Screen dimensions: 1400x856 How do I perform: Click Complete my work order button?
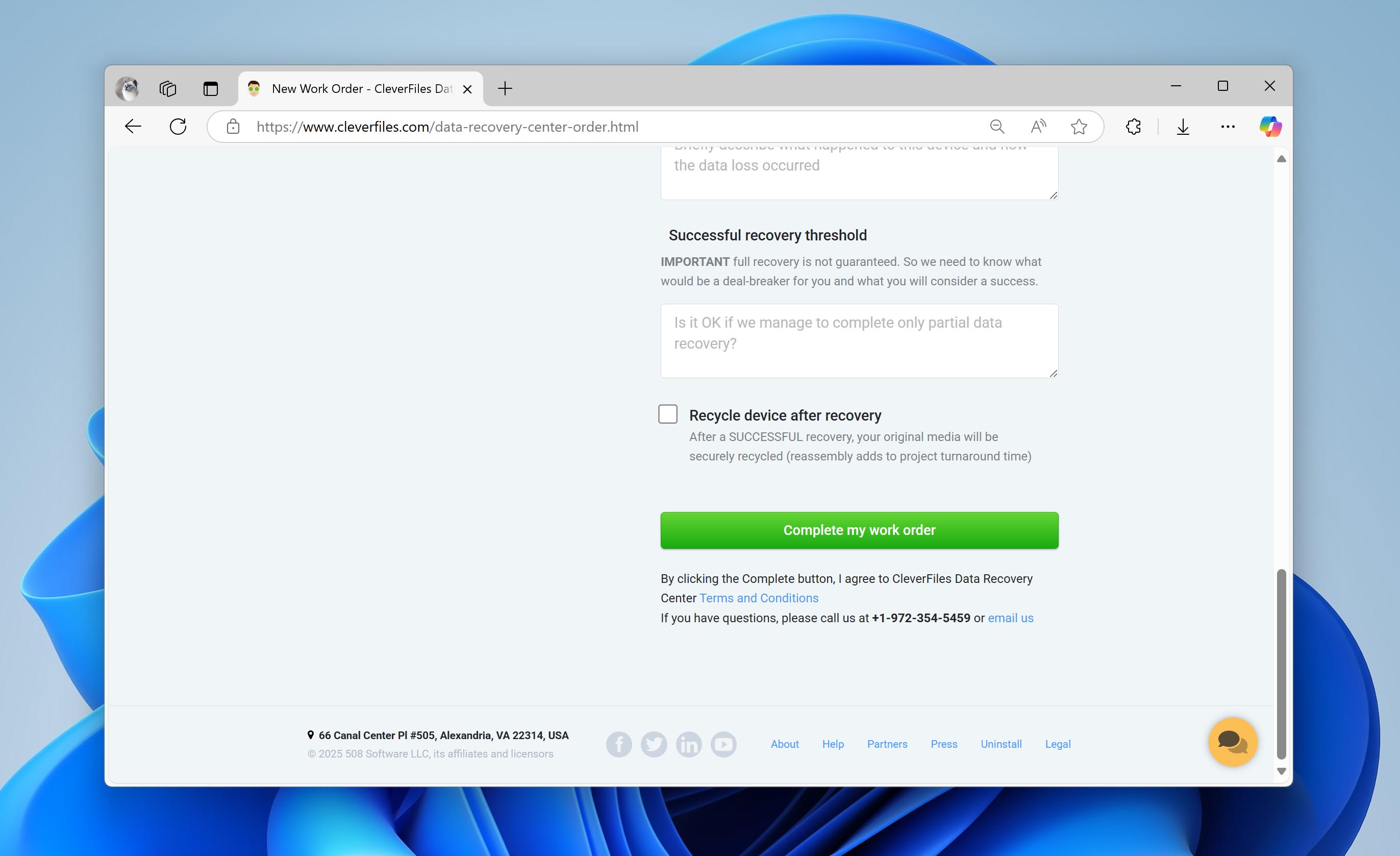click(859, 530)
